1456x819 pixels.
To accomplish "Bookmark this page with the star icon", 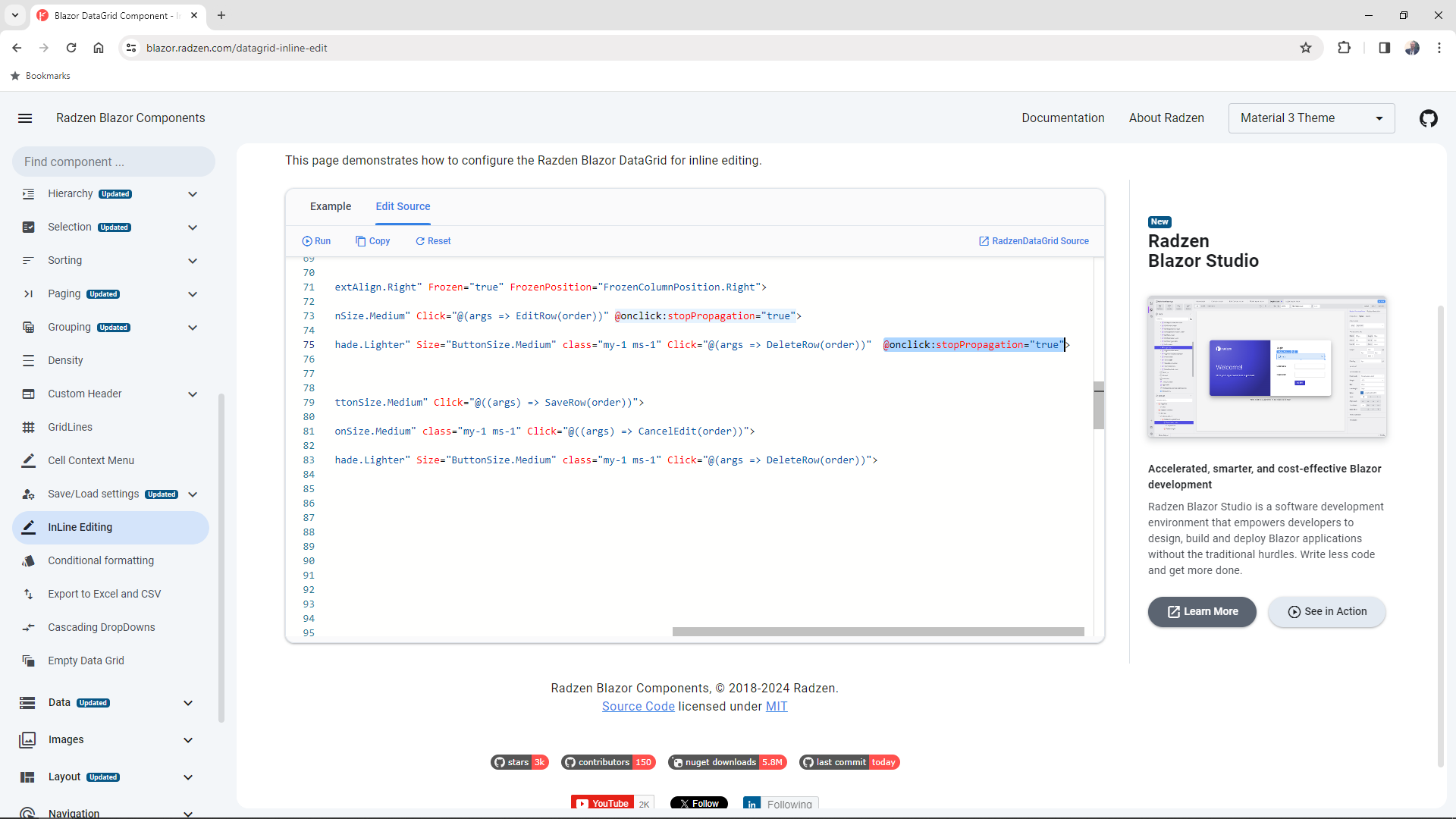I will [1306, 48].
